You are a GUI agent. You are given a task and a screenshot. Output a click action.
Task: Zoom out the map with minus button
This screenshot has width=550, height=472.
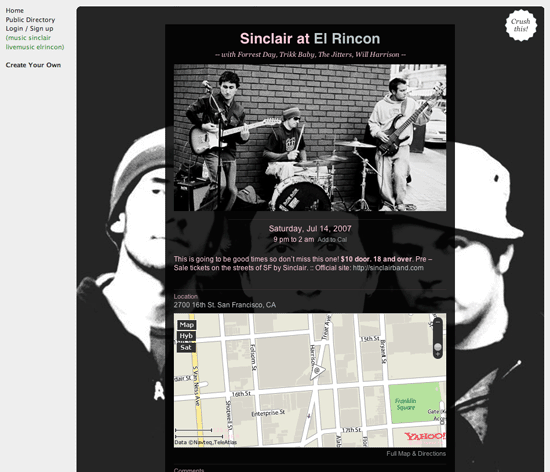coord(437,322)
